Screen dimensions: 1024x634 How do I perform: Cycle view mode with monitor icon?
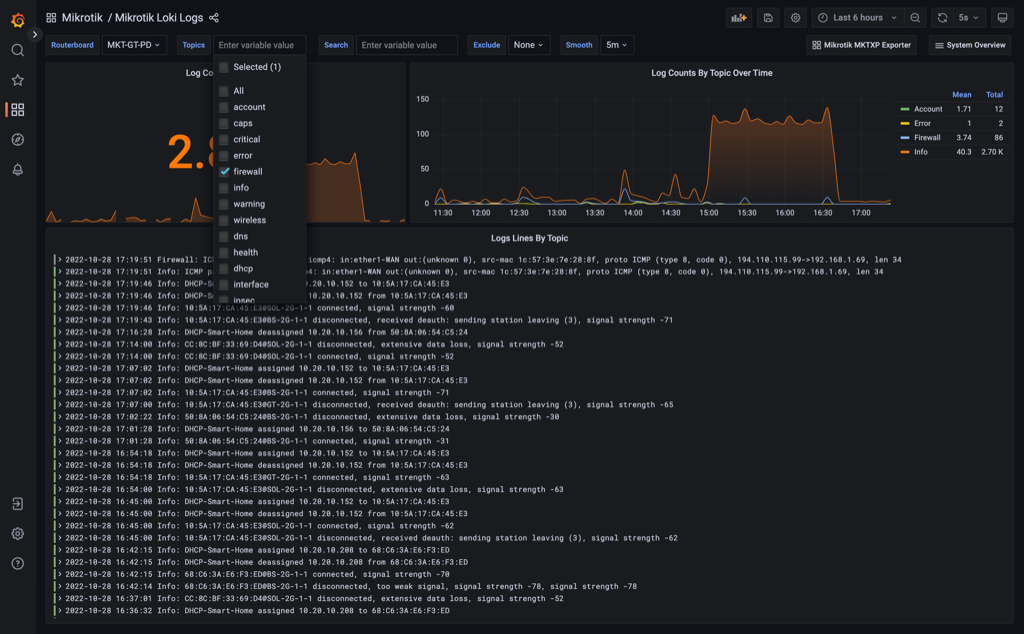point(1002,18)
